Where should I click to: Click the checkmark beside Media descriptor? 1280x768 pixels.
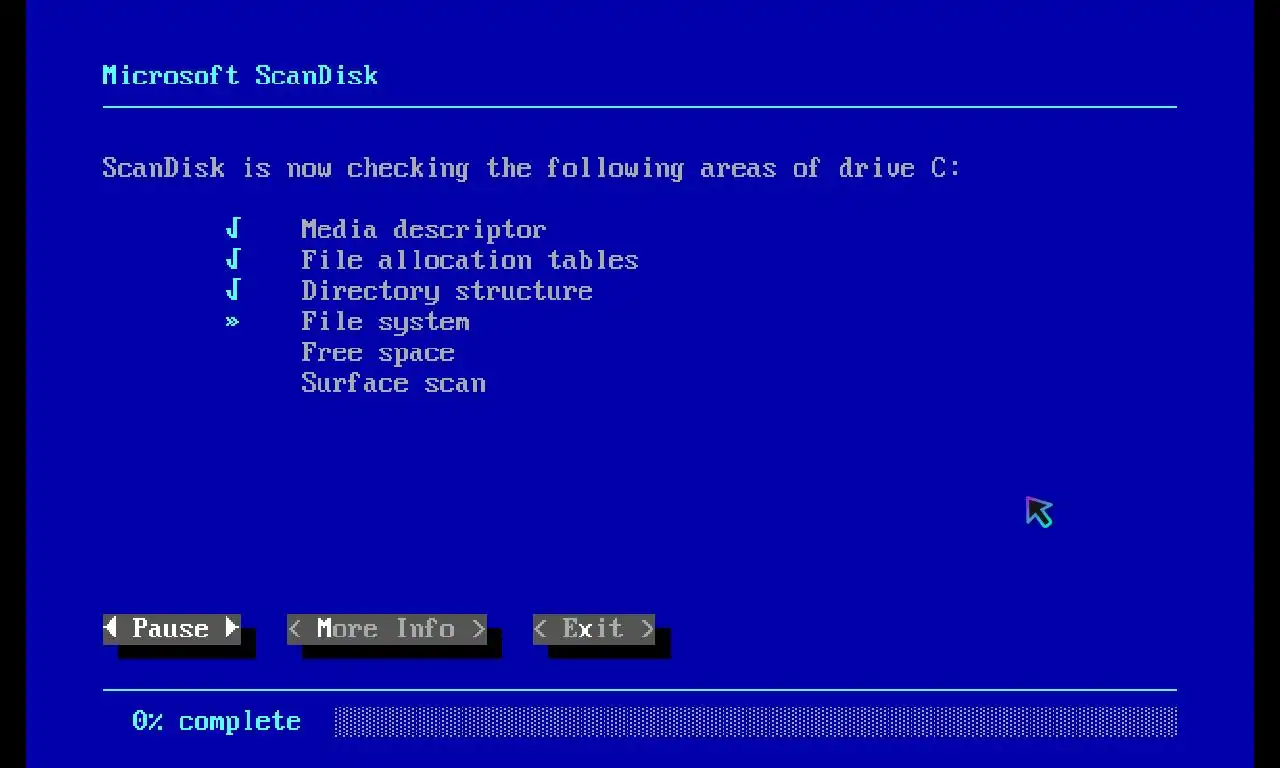(233, 229)
